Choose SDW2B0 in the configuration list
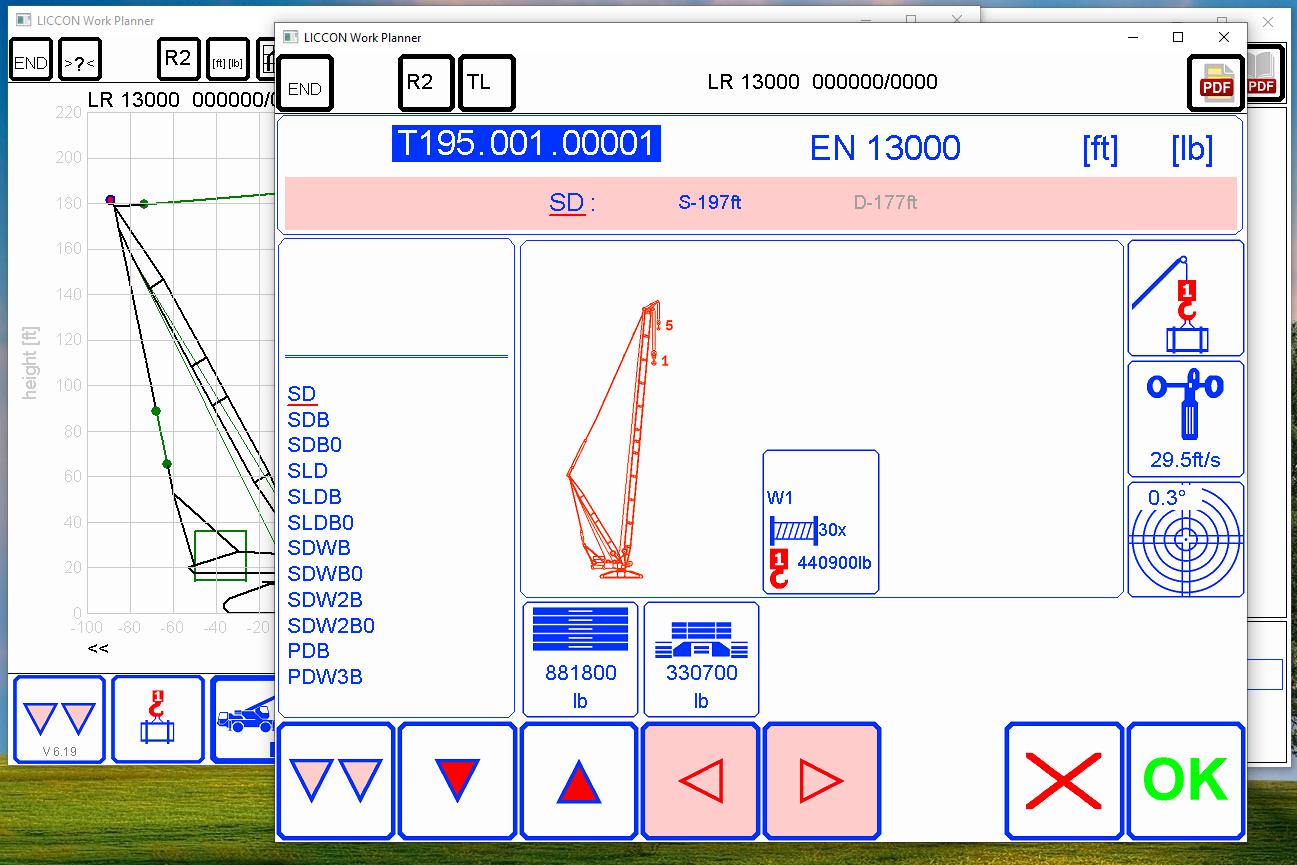Screen dimensions: 1297x865 coord(331,626)
